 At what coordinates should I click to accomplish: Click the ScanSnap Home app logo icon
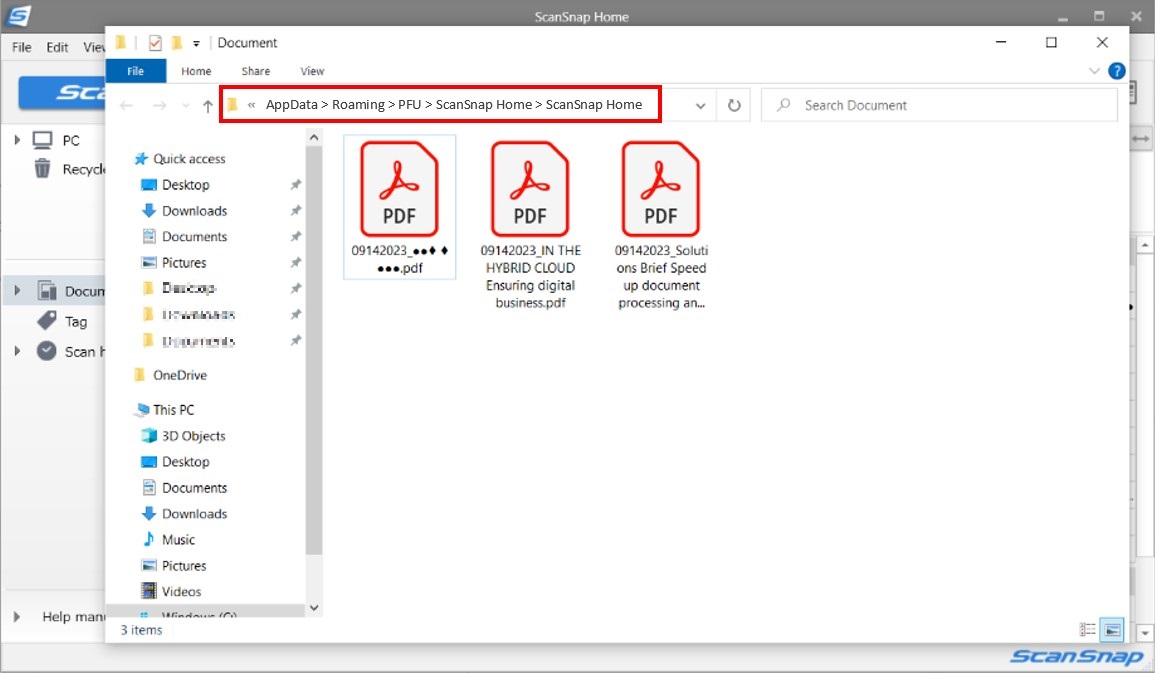point(18,15)
